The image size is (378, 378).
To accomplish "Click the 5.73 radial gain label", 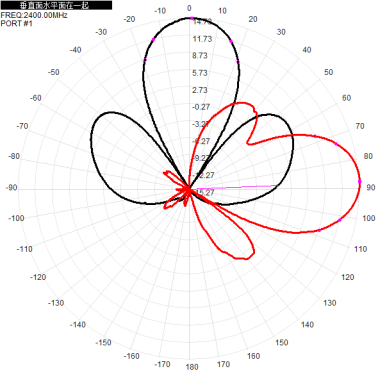I will click(200, 73).
